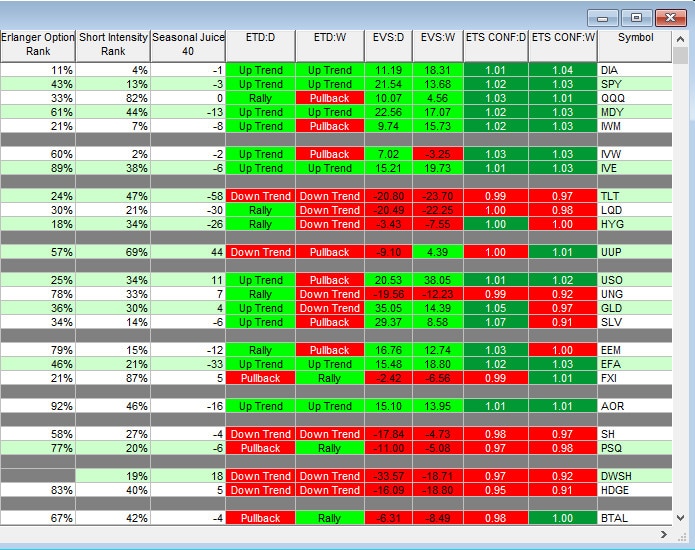
Task: Sort by Erlanger Option Rank column header
Action: click(38, 46)
